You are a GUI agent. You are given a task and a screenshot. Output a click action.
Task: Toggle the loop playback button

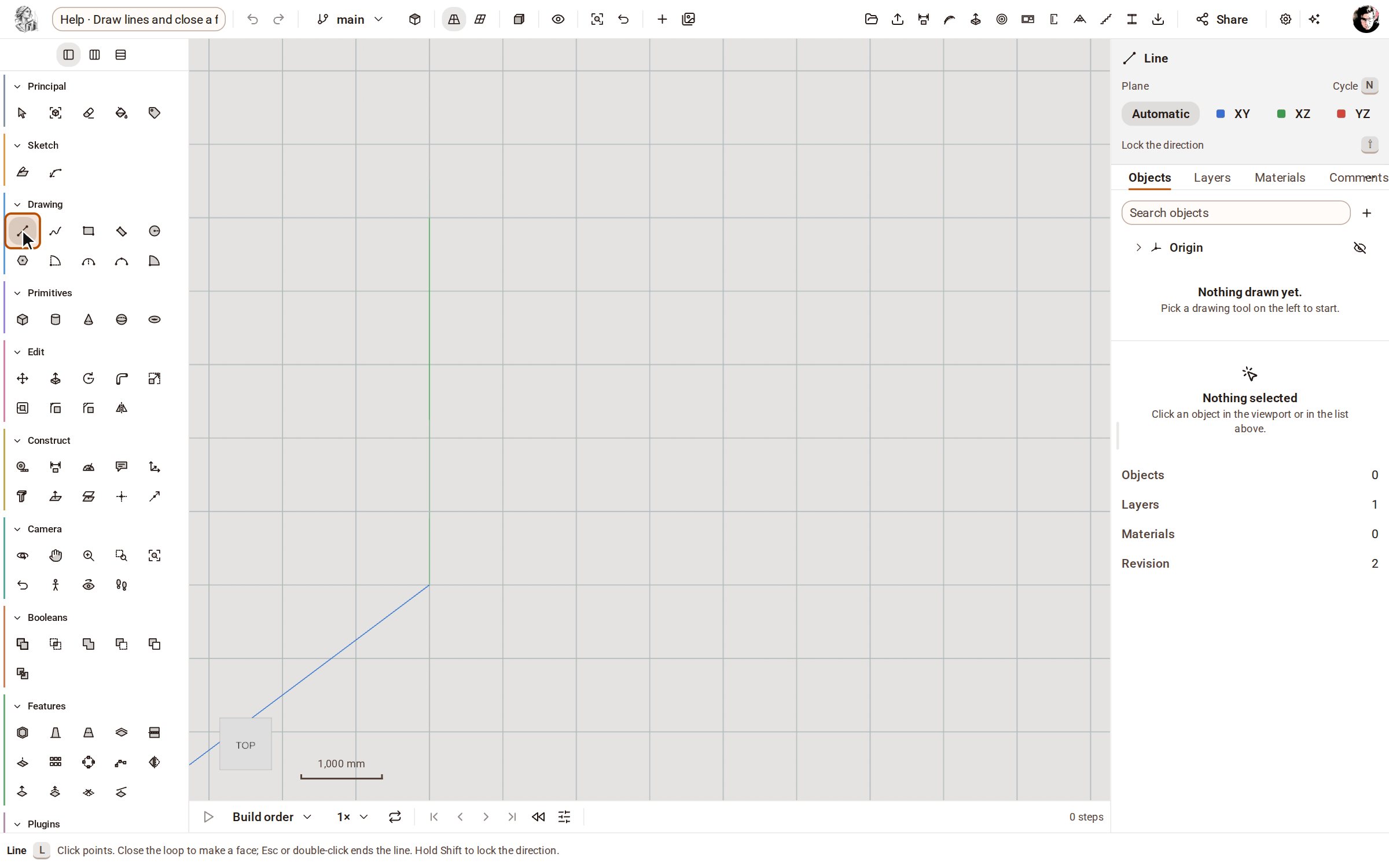[395, 816]
